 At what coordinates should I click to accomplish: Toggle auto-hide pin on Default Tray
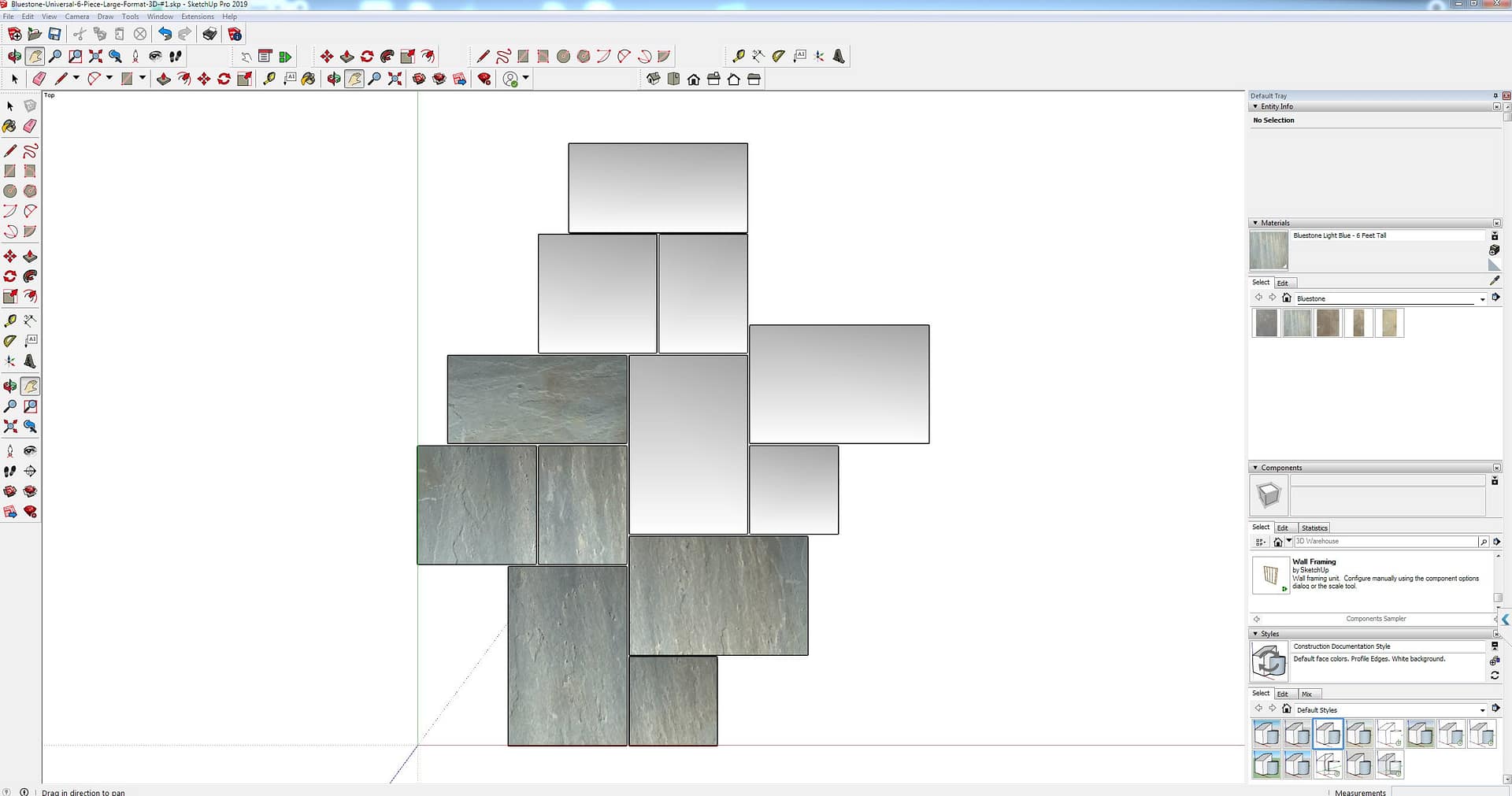point(1495,96)
